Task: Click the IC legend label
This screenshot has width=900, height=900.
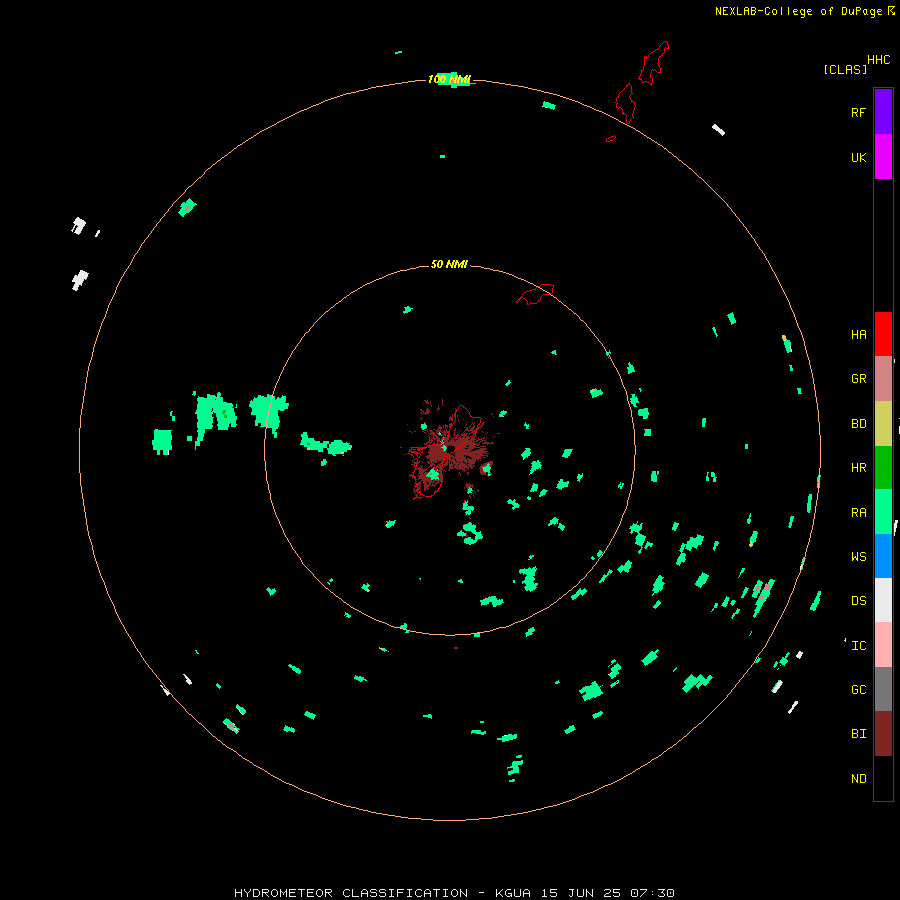Action: [x=858, y=645]
